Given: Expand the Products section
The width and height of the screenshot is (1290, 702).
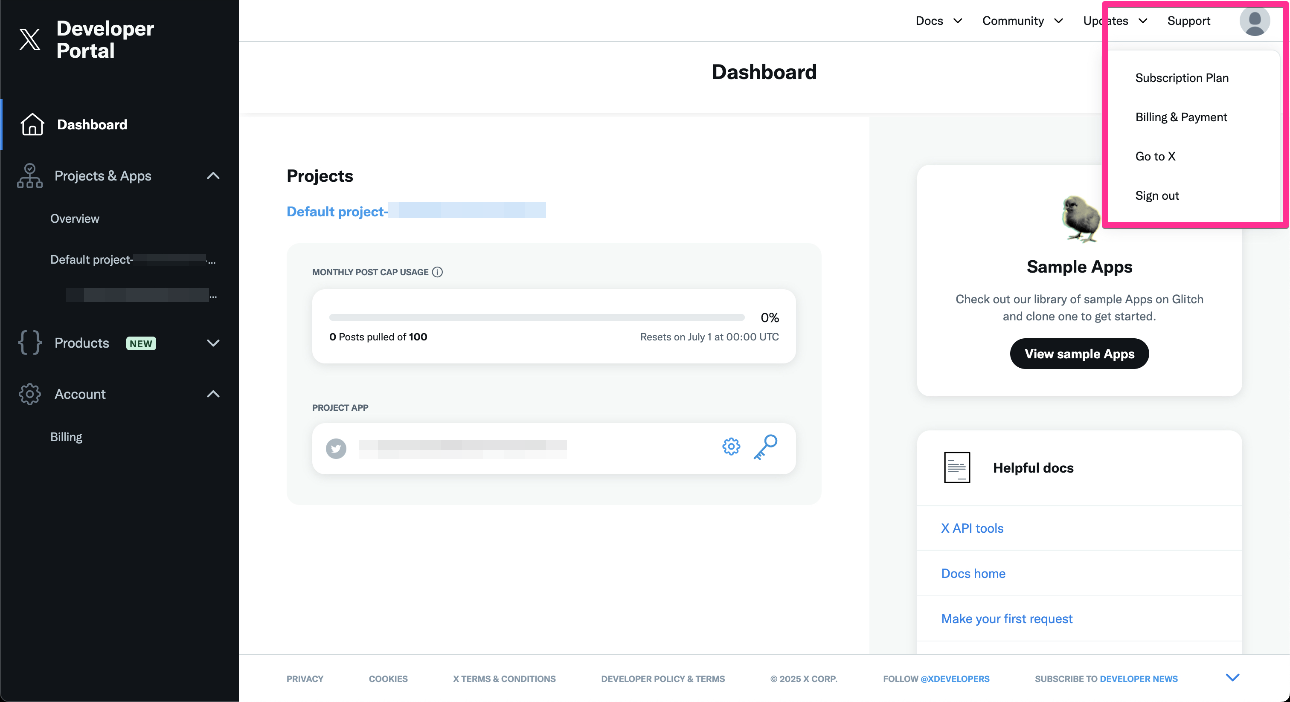Looking at the screenshot, I should point(213,343).
